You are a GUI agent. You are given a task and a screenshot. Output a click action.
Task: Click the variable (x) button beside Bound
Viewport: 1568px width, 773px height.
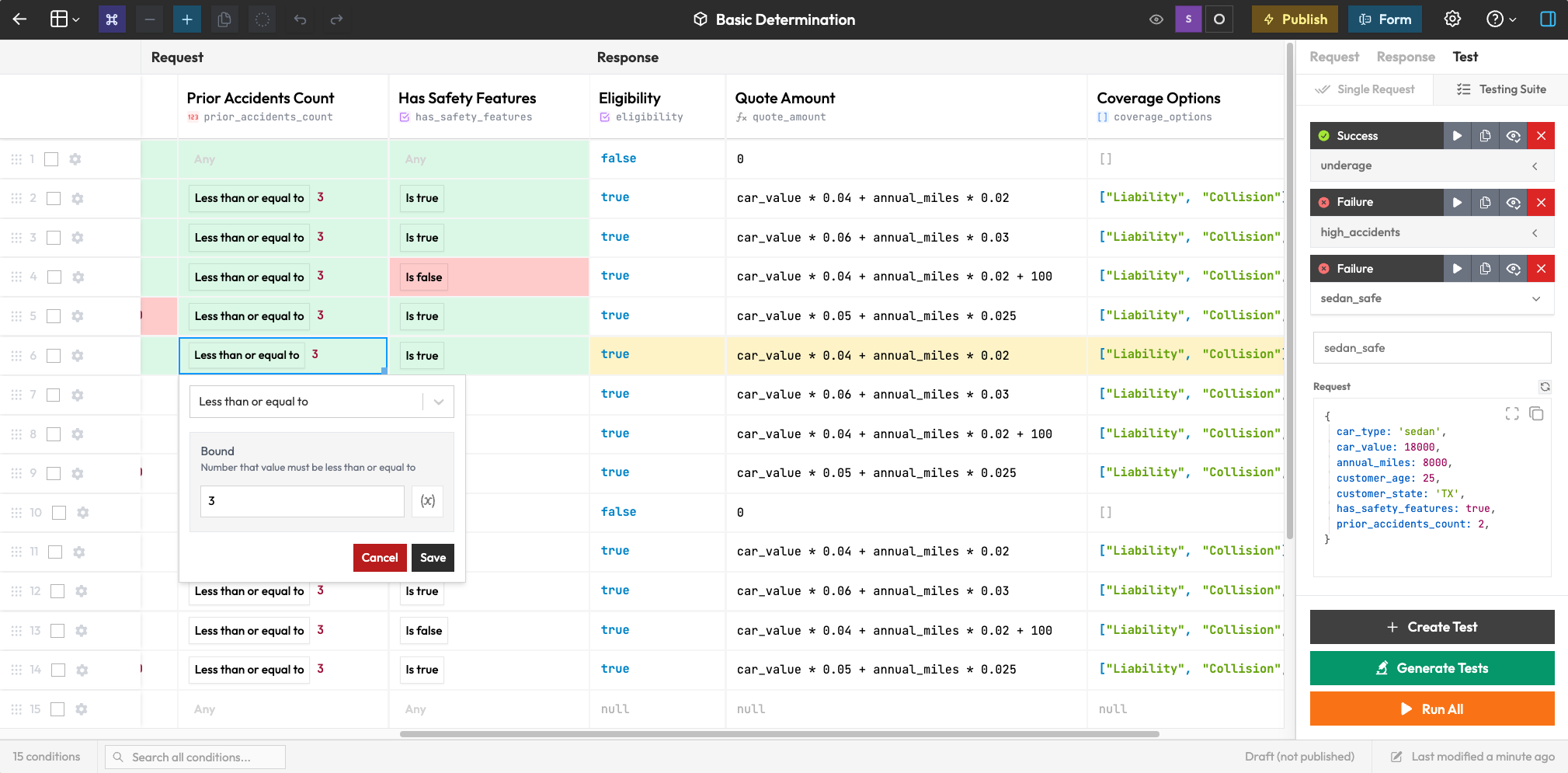[x=428, y=501]
